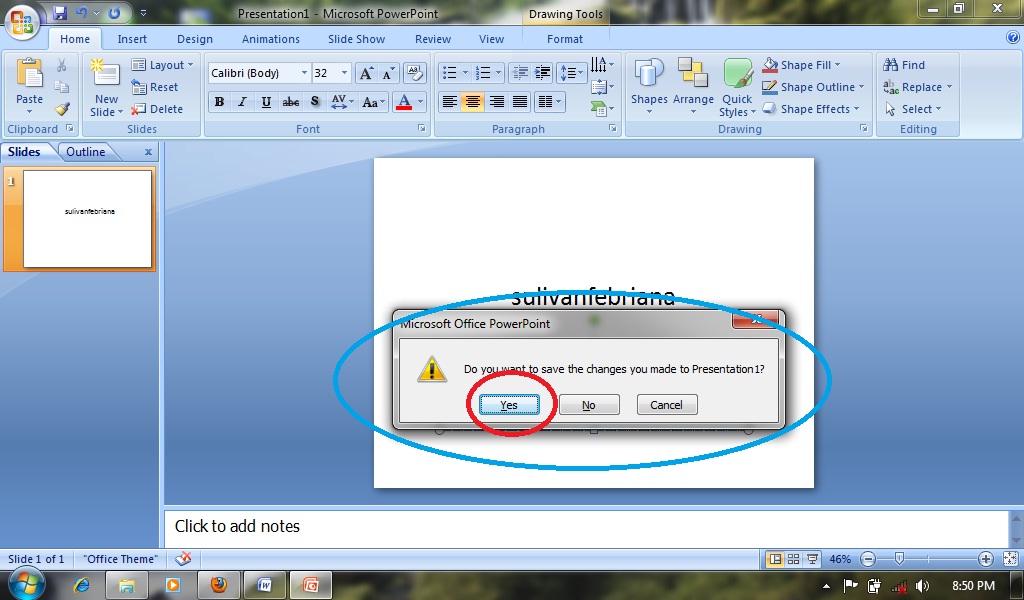Click the Increase Font Size icon
Image resolution: width=1024 pixels, height=600 pixels.
click(x=365, y=72)
